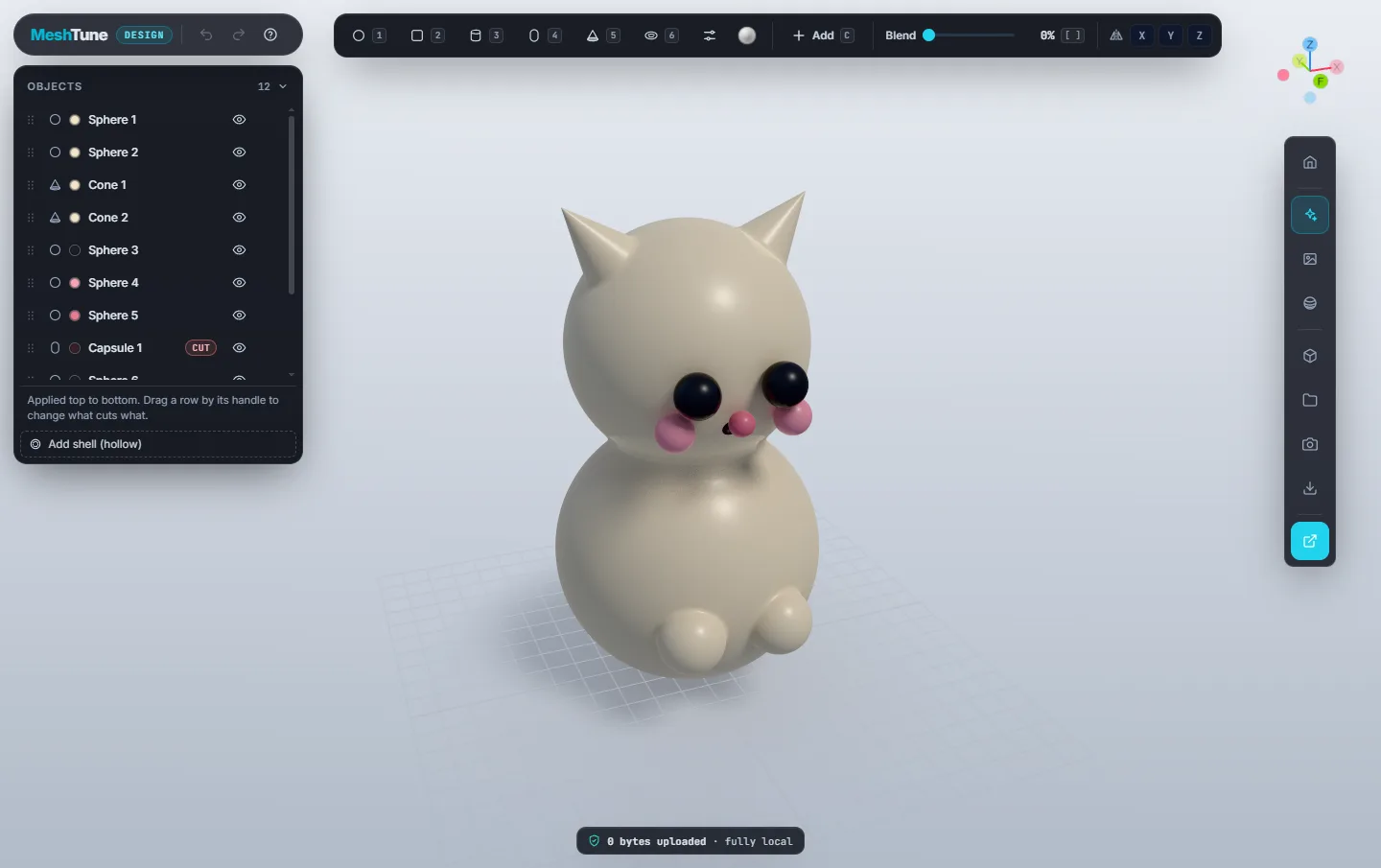Hide Sphere 1 with its eye icon
This screenshot has width=1381, height=868.
coord(240,120)
